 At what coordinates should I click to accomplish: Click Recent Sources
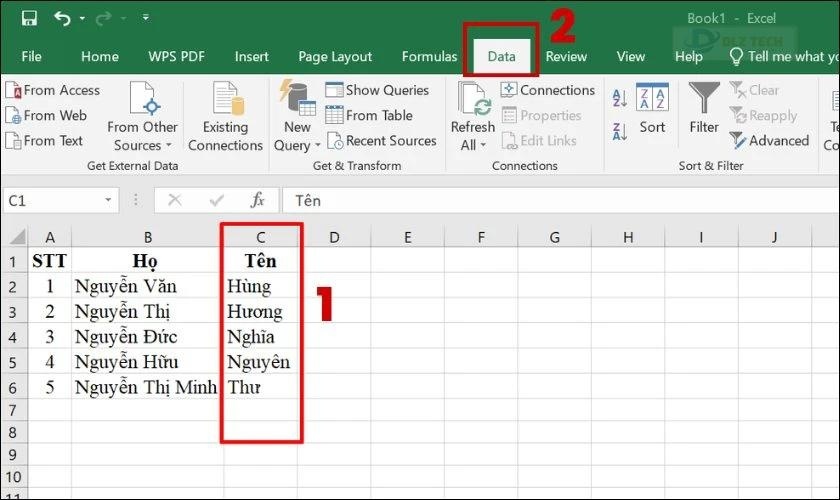(381, 140)
